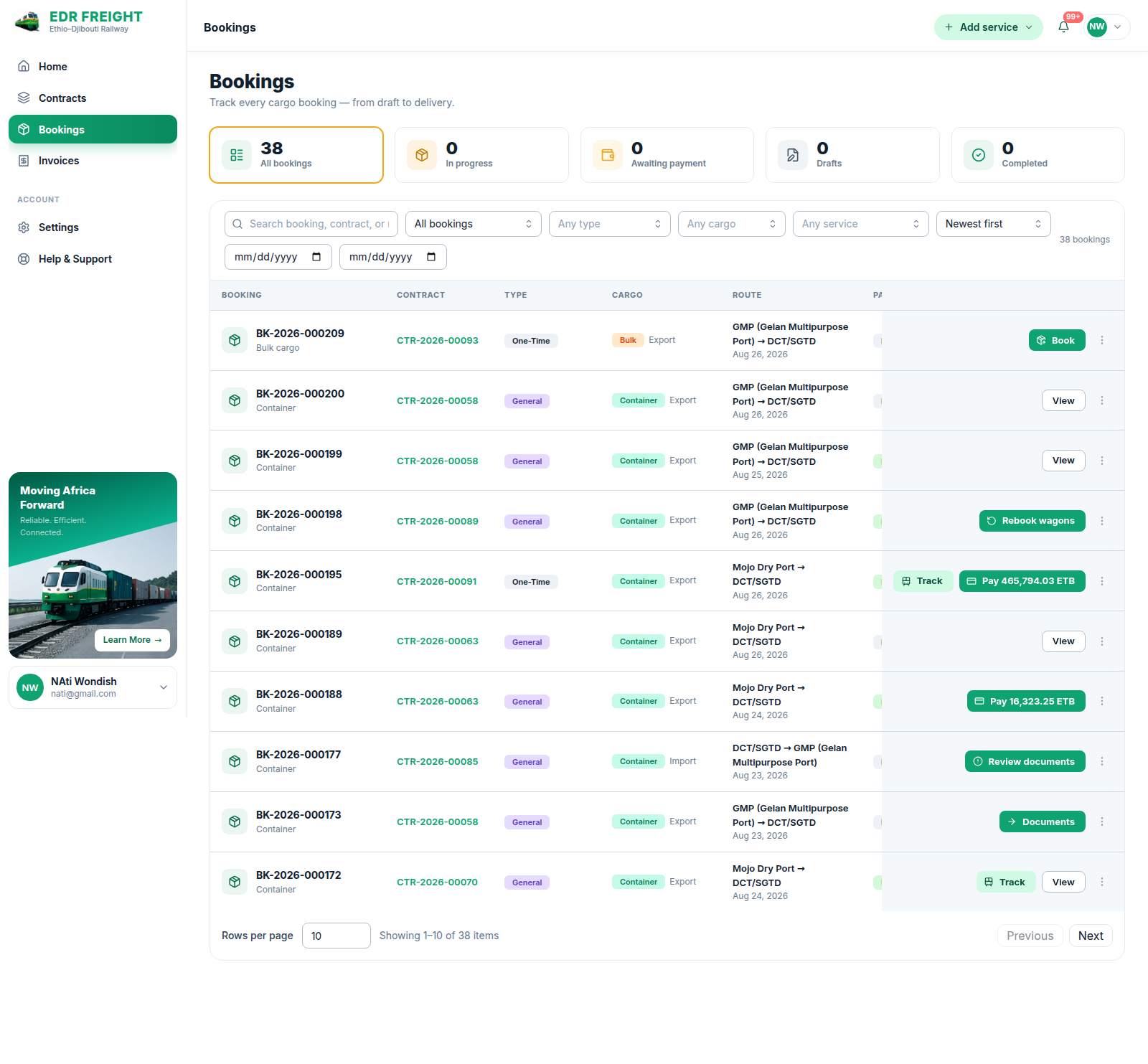Click View button for BK-2026-000189
1148x1064 pixels.
(x=1063, y=641)
